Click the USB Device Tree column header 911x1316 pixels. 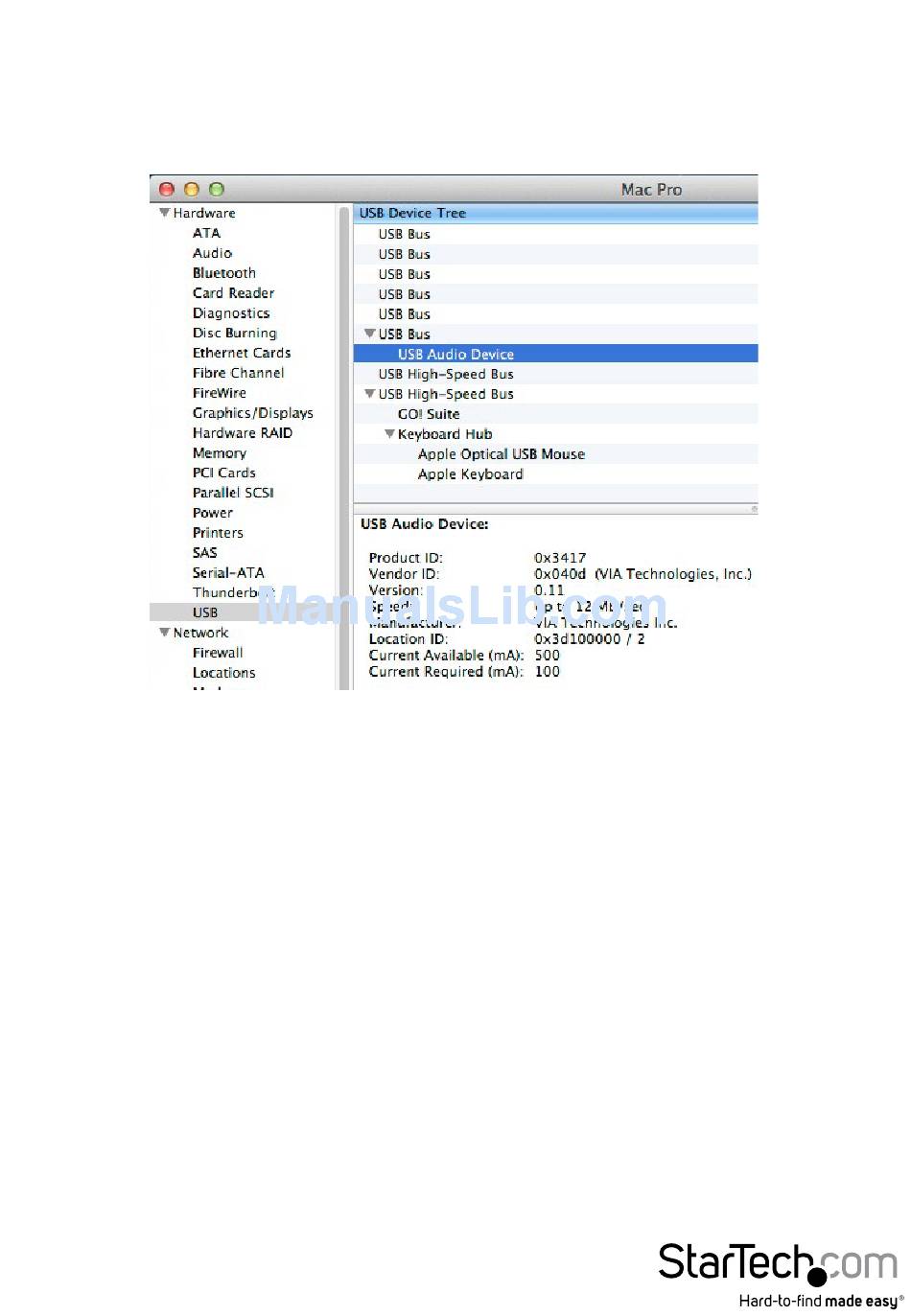(556, 213)
